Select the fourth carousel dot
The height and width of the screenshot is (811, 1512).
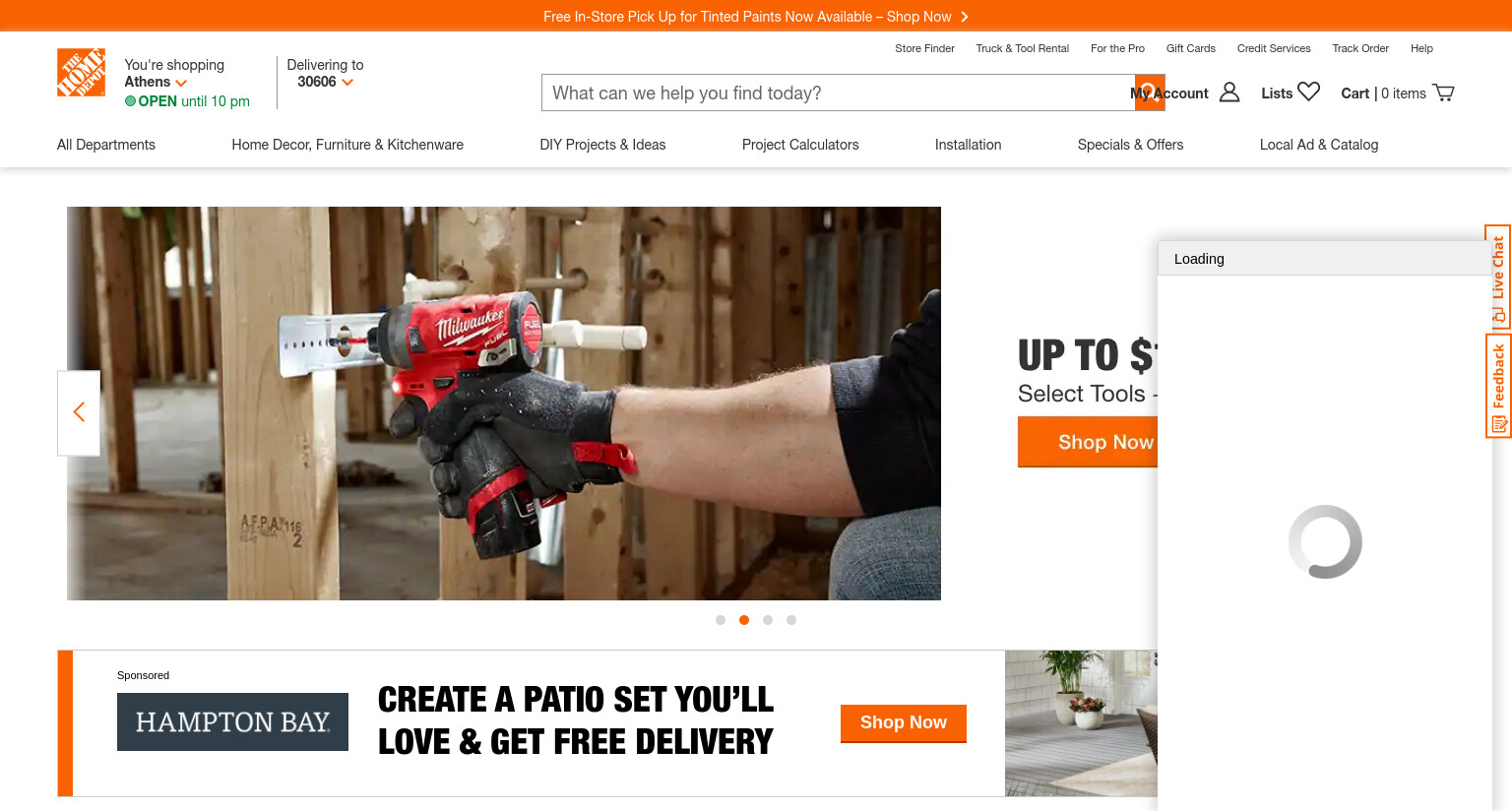tap(791, 620)
